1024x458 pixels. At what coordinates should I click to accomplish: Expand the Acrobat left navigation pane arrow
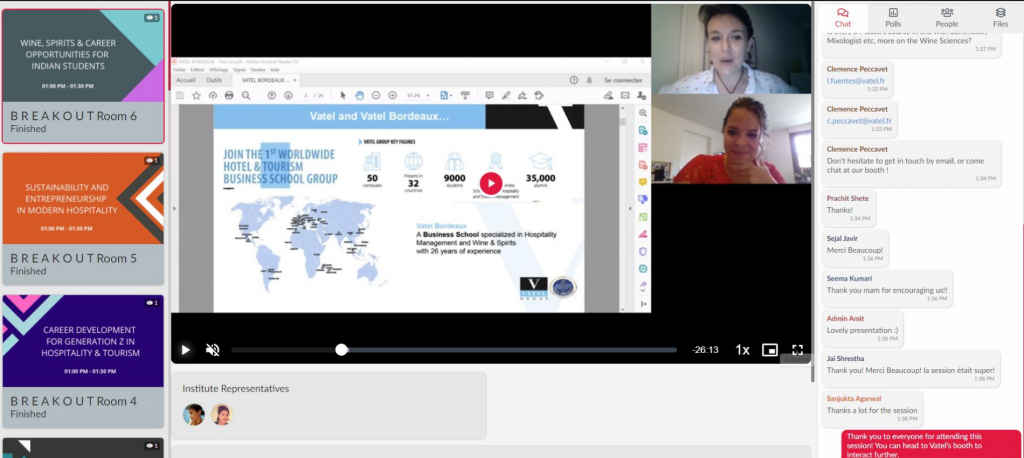click(x=174, y=208)
